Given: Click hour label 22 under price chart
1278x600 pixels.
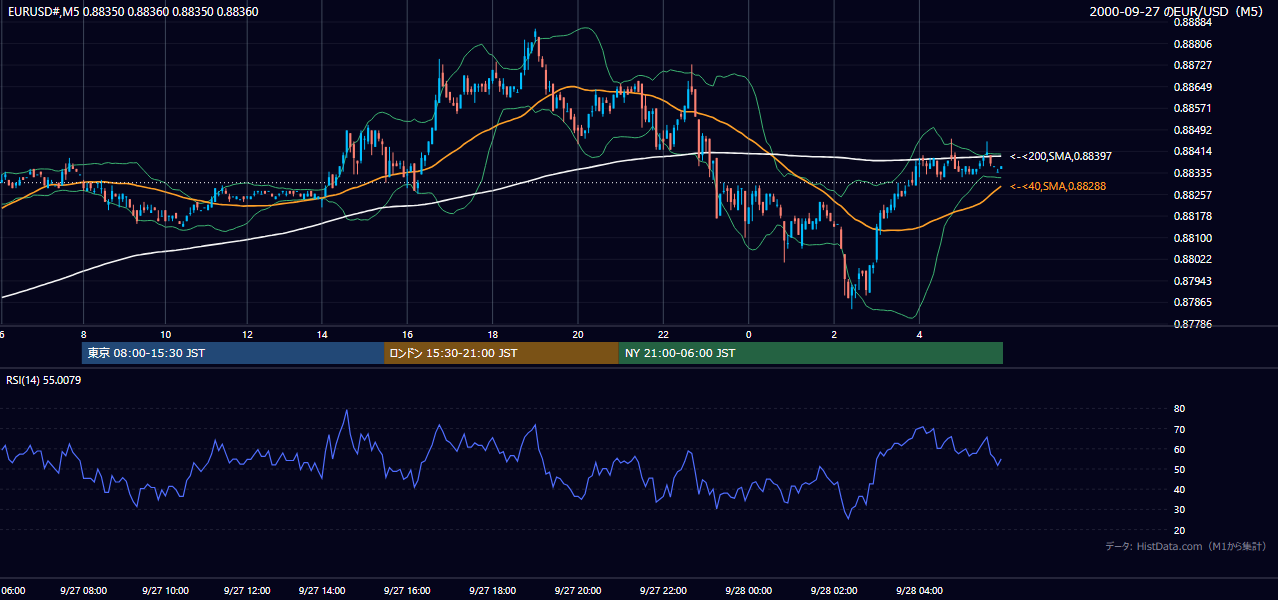Looking at the screenshot, I should coord(663,334).
